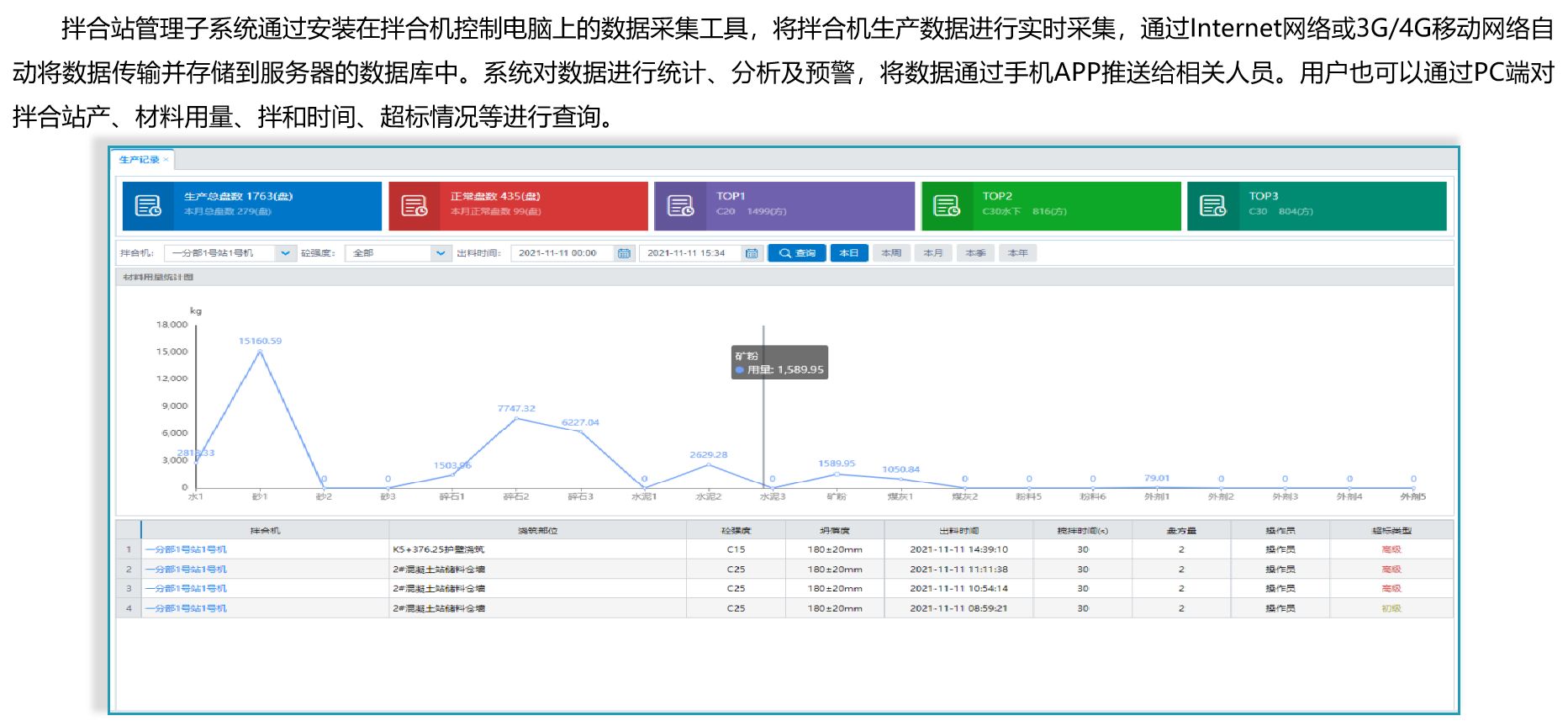Click the 生产总盘数 blue card icon
Image resolution: width=1568 pixels, height=721 pixels.
point(148,206)
